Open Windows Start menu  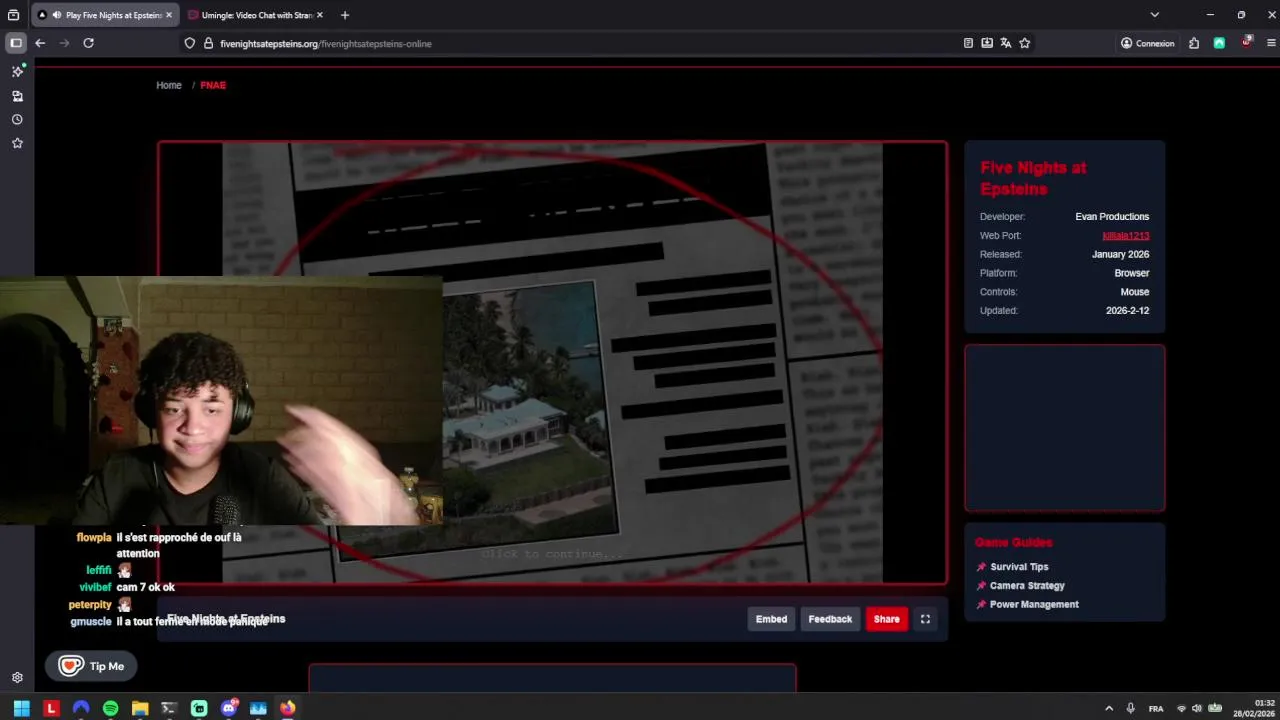[x=21, y=708]
